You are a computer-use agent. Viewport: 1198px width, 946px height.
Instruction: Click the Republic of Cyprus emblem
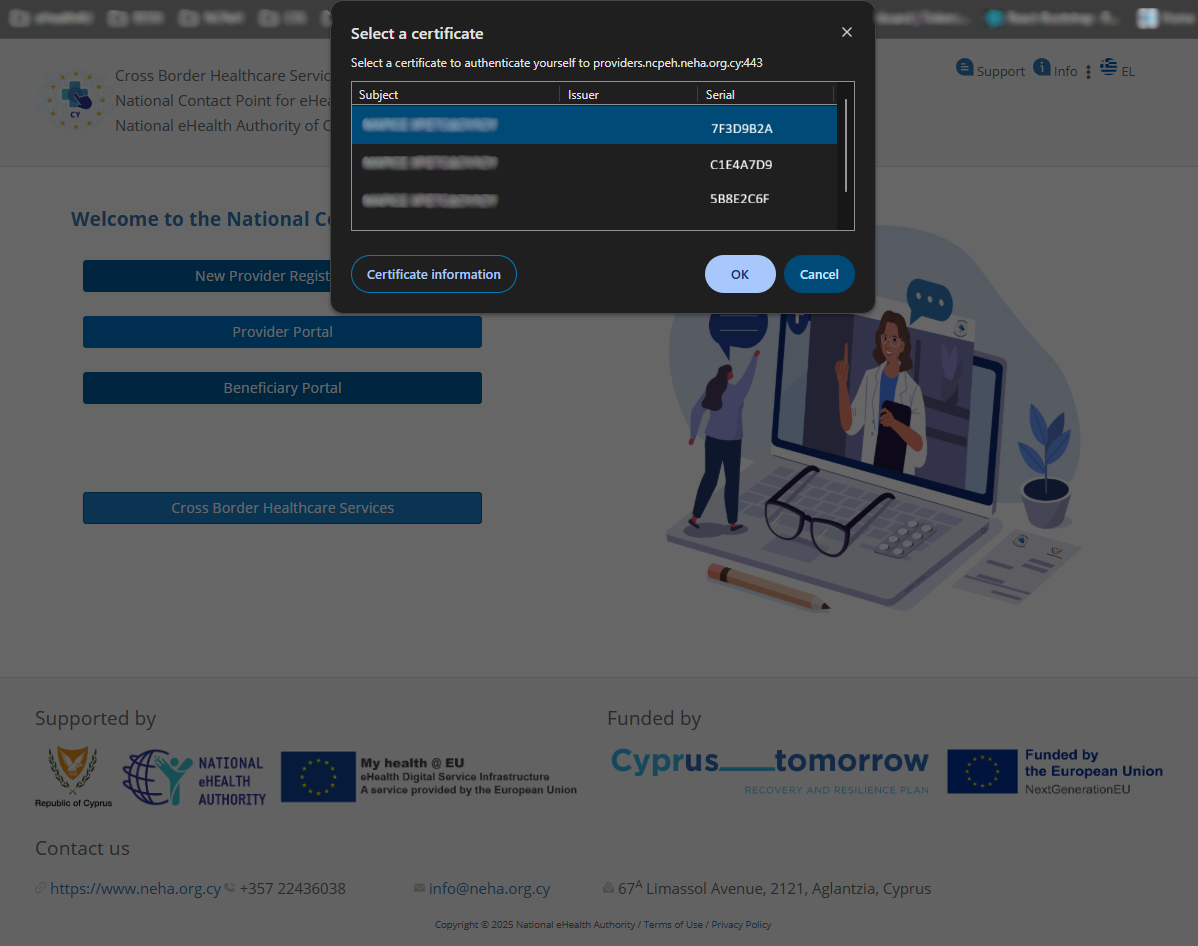click(73, 776)
